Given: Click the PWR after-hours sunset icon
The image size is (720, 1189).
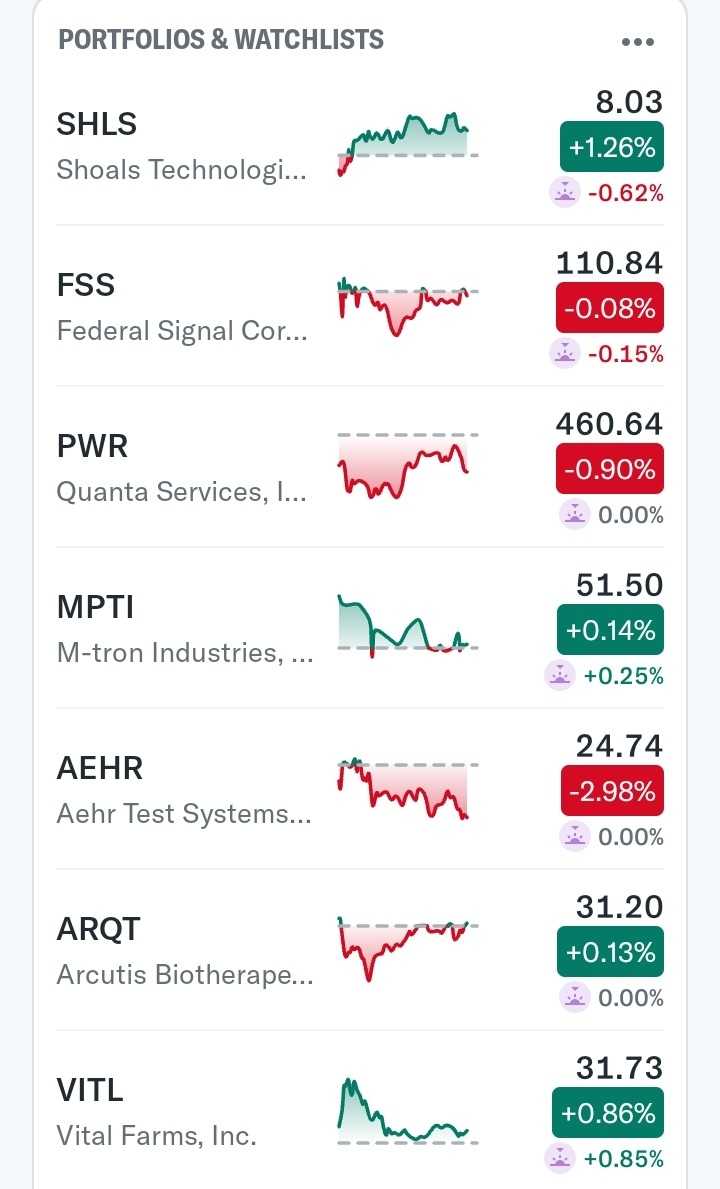Looking at the screenshot, I should point(575,514).
